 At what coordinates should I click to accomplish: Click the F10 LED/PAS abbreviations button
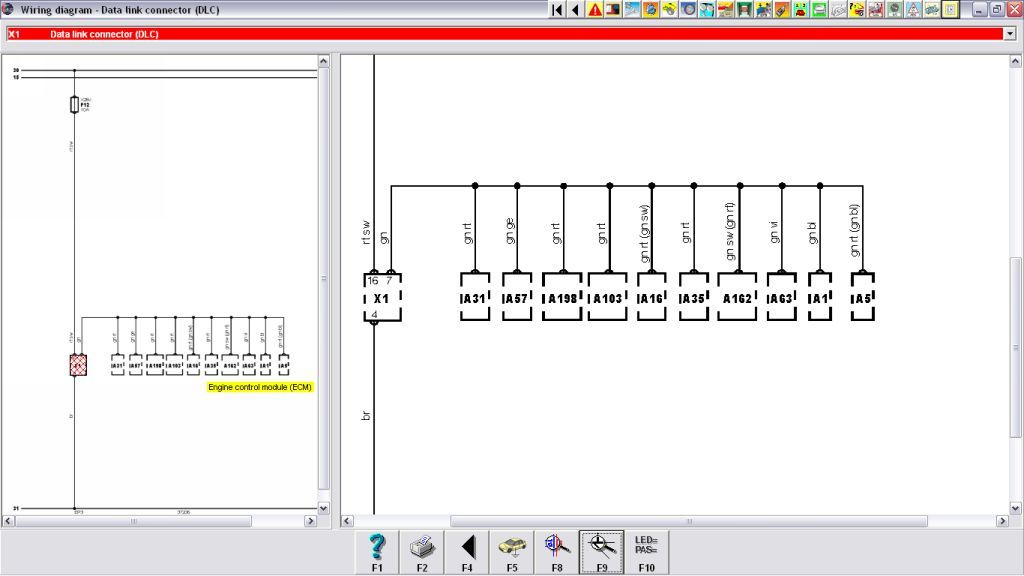(x=647, y=552)
